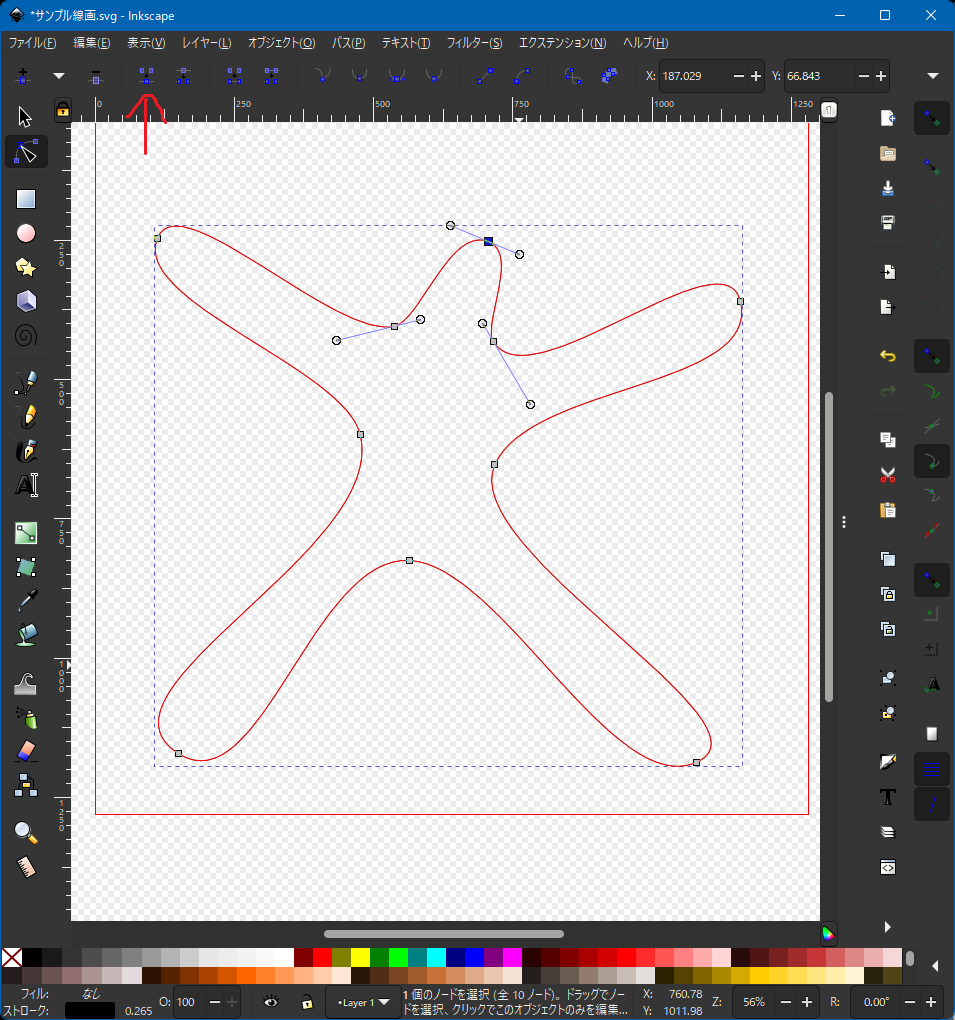Select the Rectangle tool
955x1020 pixels.
pos(26,199)
